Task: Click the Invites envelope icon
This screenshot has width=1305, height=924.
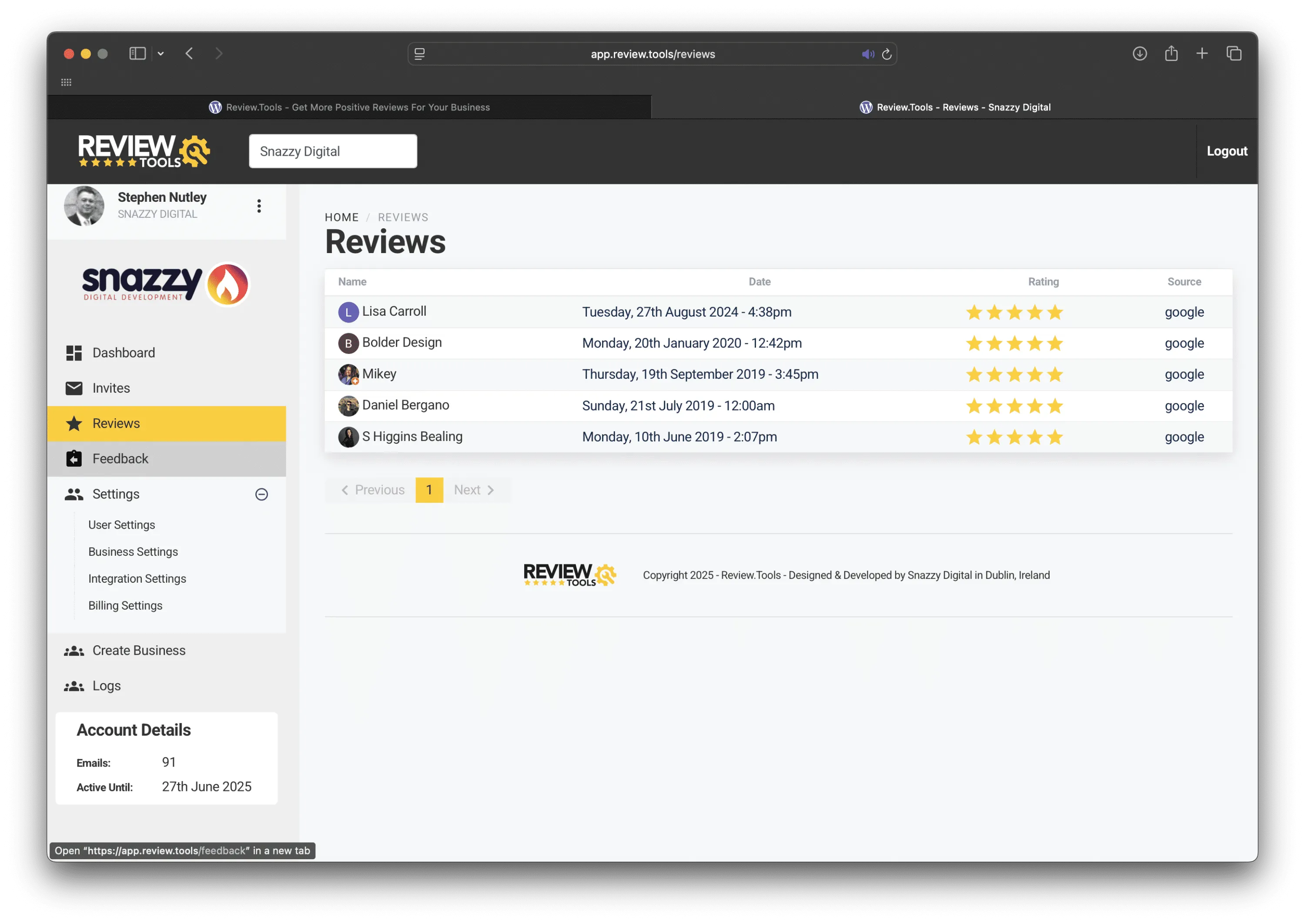Action: pos(74,388)
